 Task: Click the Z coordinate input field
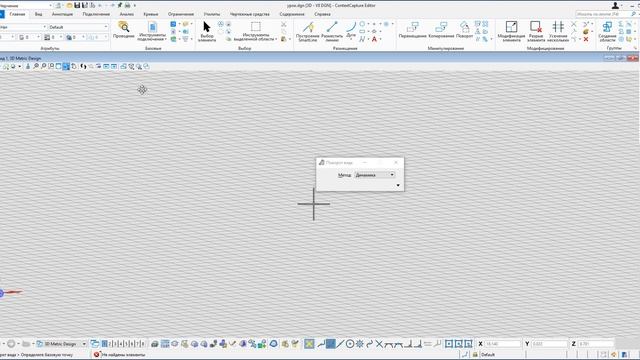click(x=596, y=344)
